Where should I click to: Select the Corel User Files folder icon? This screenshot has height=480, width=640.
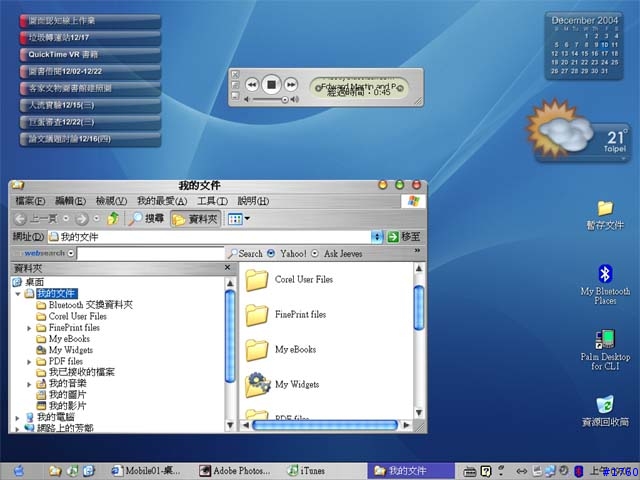pyautogui.click(x=257, y=280)
